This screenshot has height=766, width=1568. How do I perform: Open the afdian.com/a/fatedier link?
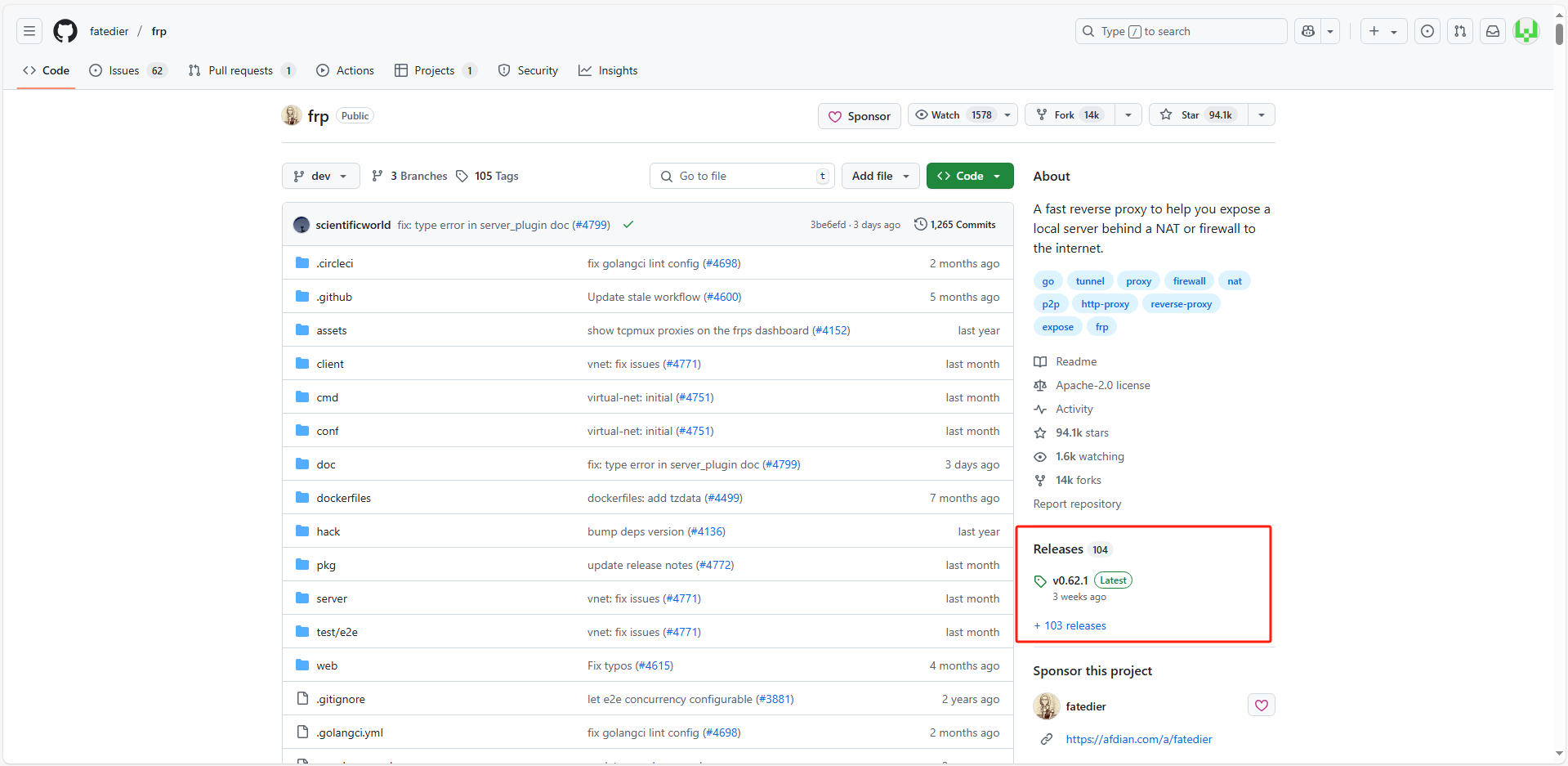click(1139, 739)
